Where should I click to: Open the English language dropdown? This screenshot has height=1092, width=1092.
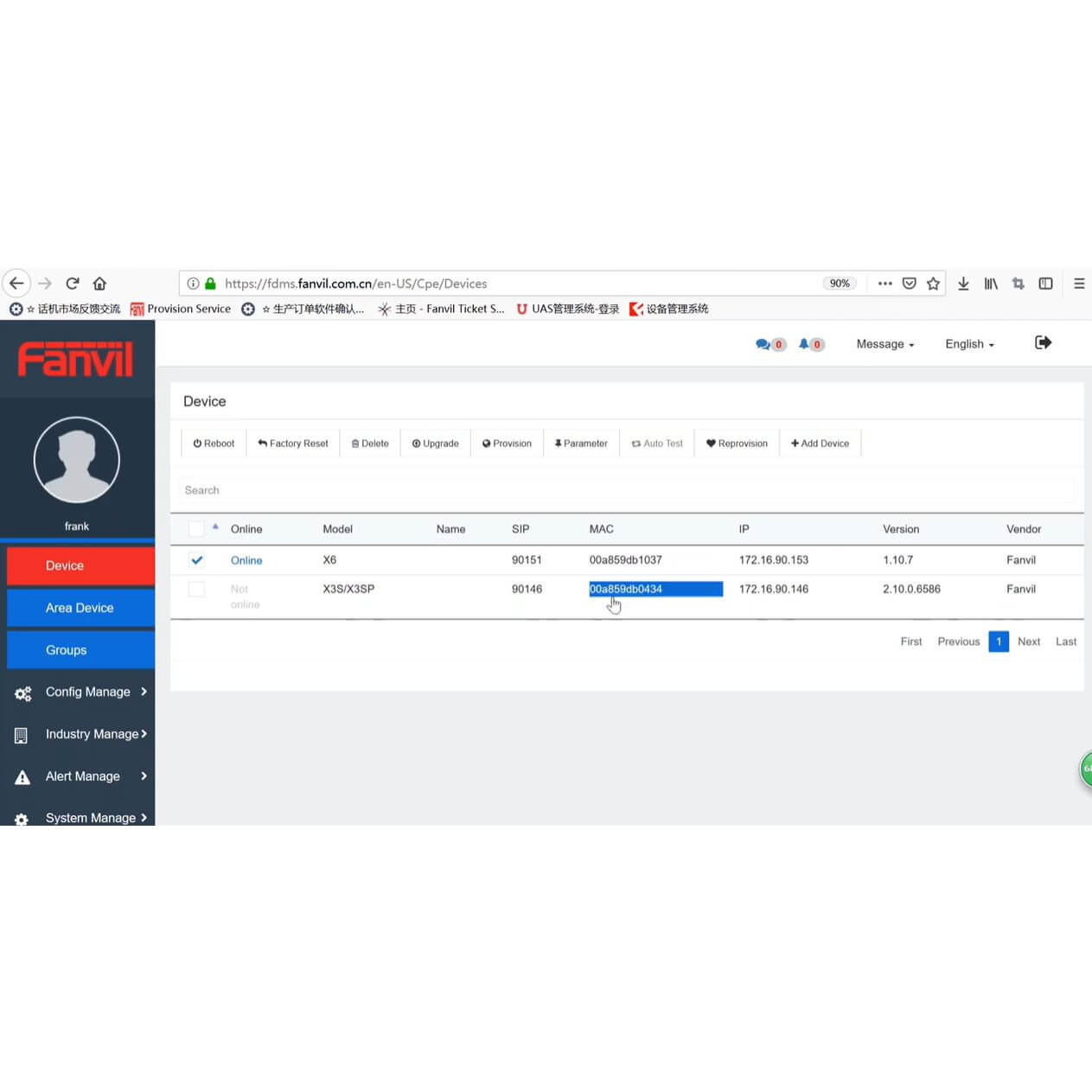(x=969, y=344)
